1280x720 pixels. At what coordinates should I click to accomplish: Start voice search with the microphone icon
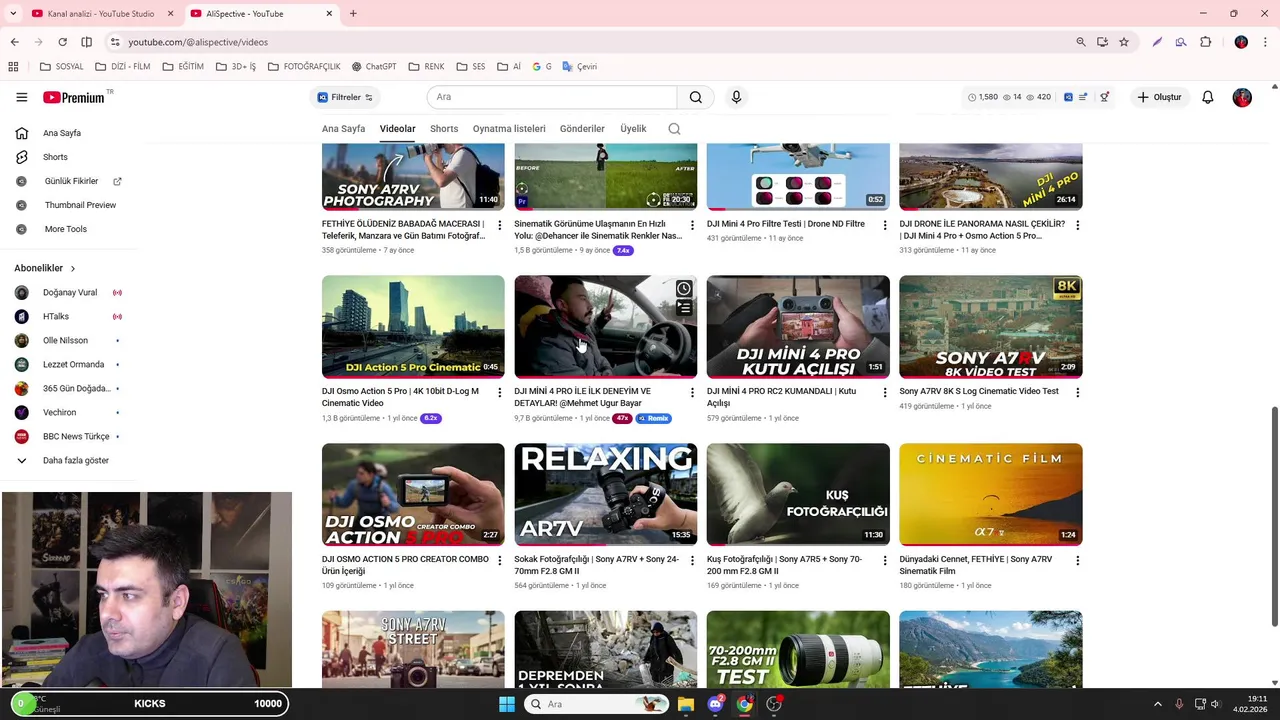pyautogui.click(x=736, y=97)
